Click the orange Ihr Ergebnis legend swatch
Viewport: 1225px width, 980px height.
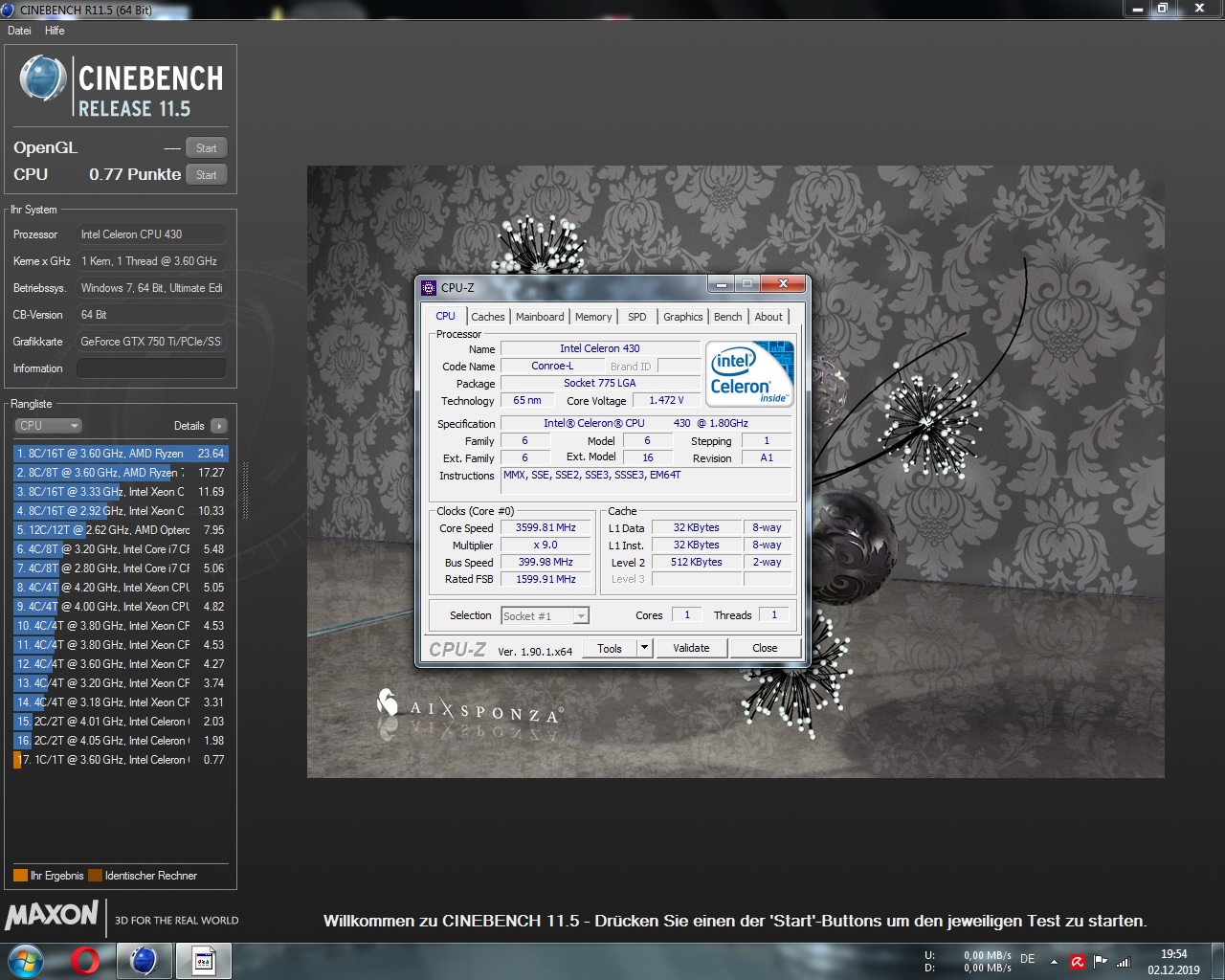click(x=20, y=876)
